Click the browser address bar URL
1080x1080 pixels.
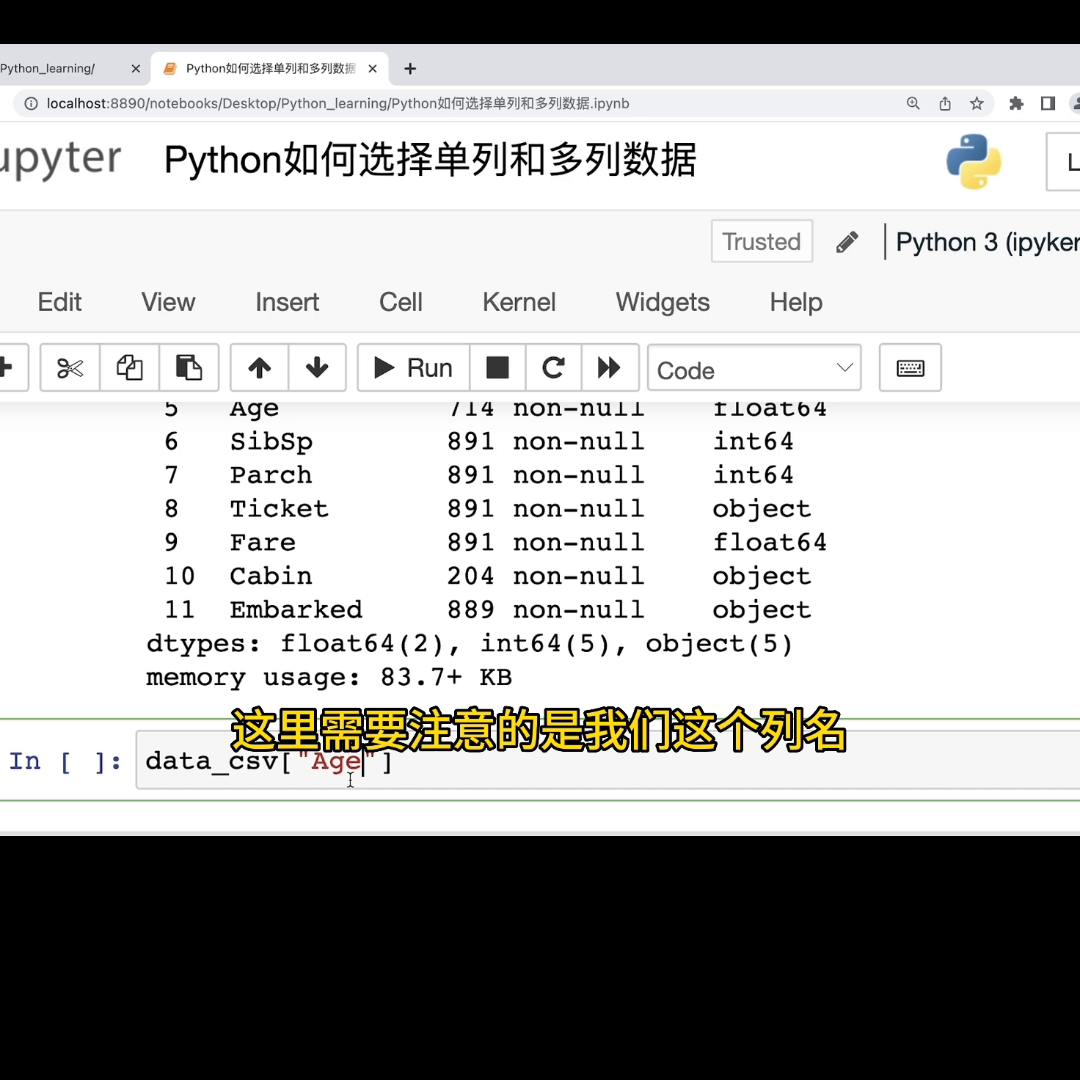pyautogui.click(x=338, y=103)
